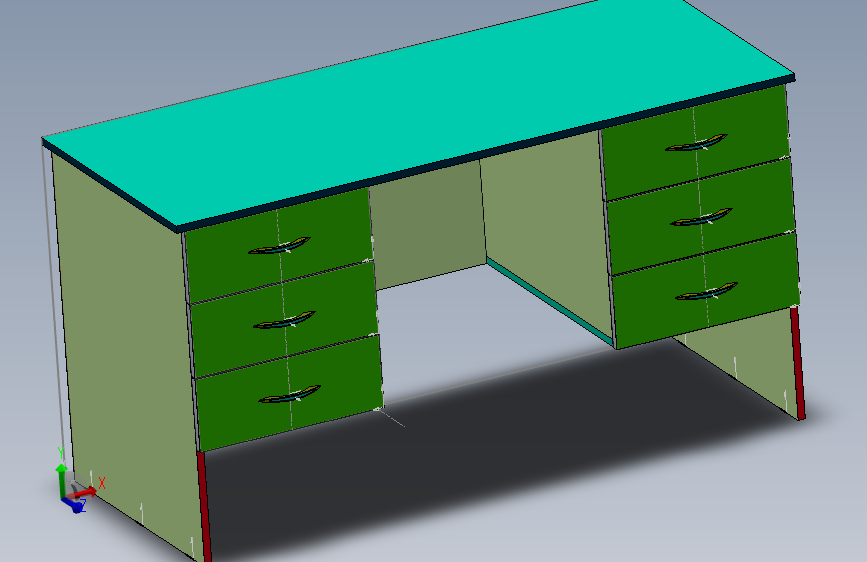
Task: Pick the handle on the right pedestal top drawer
Action: [x=697, y=143]
